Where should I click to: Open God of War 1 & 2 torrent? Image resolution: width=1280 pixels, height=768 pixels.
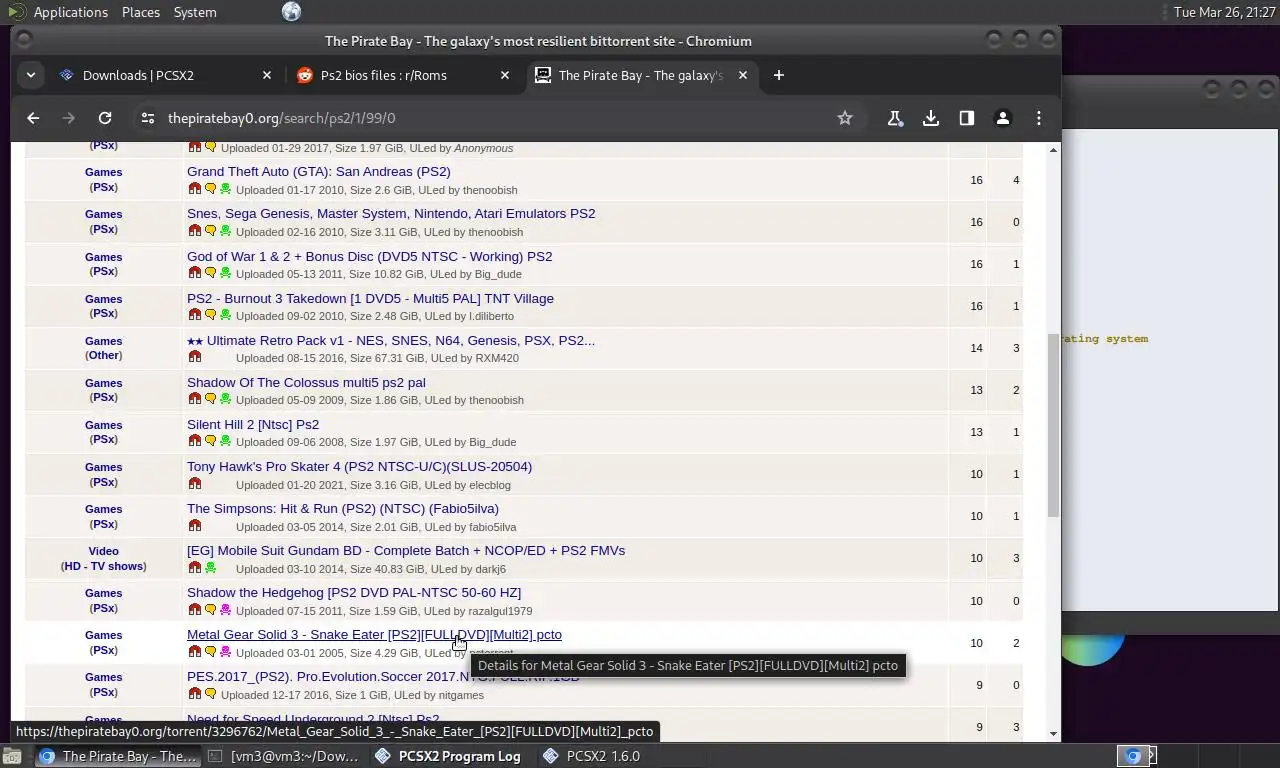370,256
